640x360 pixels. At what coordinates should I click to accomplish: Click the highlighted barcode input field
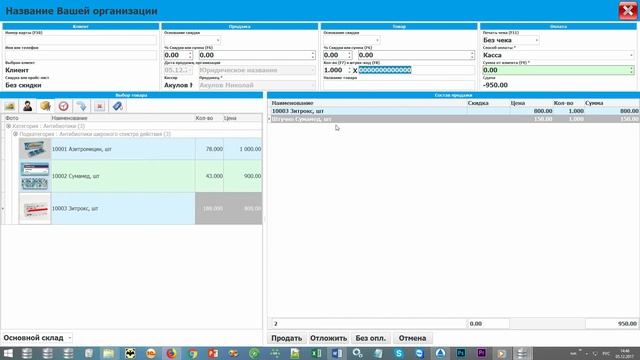tap(416, 70)
